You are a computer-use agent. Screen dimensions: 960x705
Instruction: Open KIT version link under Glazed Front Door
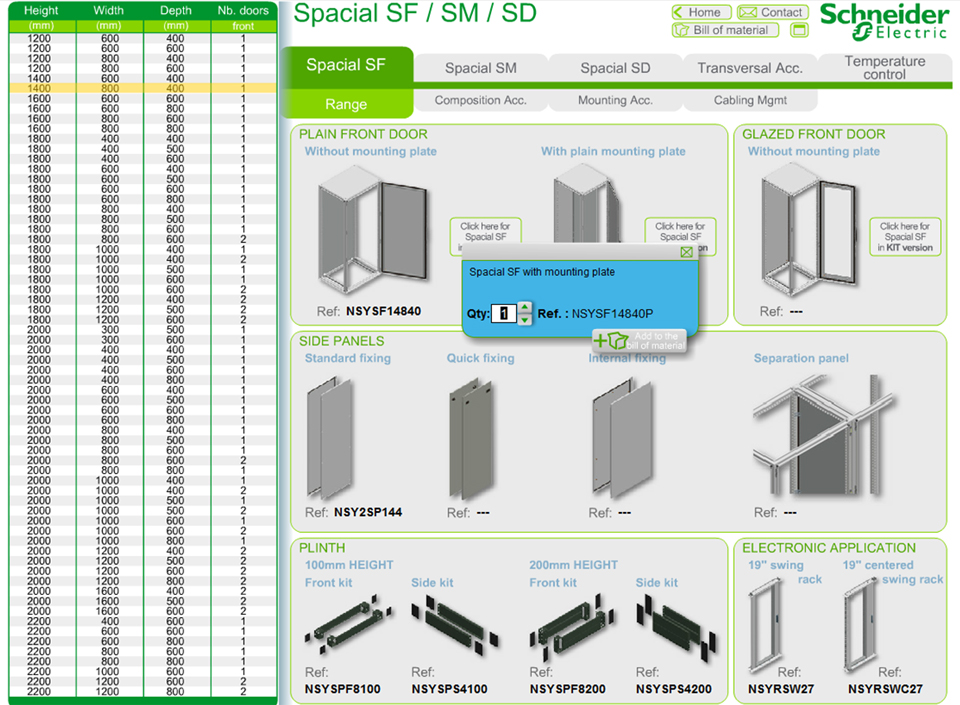pyautogui.click(x=905, y=237)
